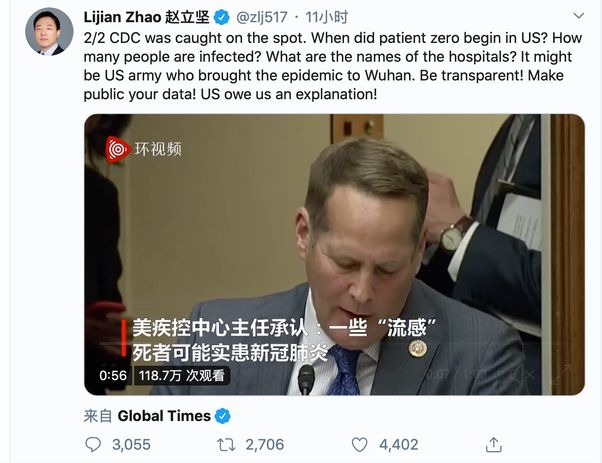This screenshot has width=602, height=463.
Task: Open Lijian Zhao 赵立坚 display name
Action: [x=146, y=17]
